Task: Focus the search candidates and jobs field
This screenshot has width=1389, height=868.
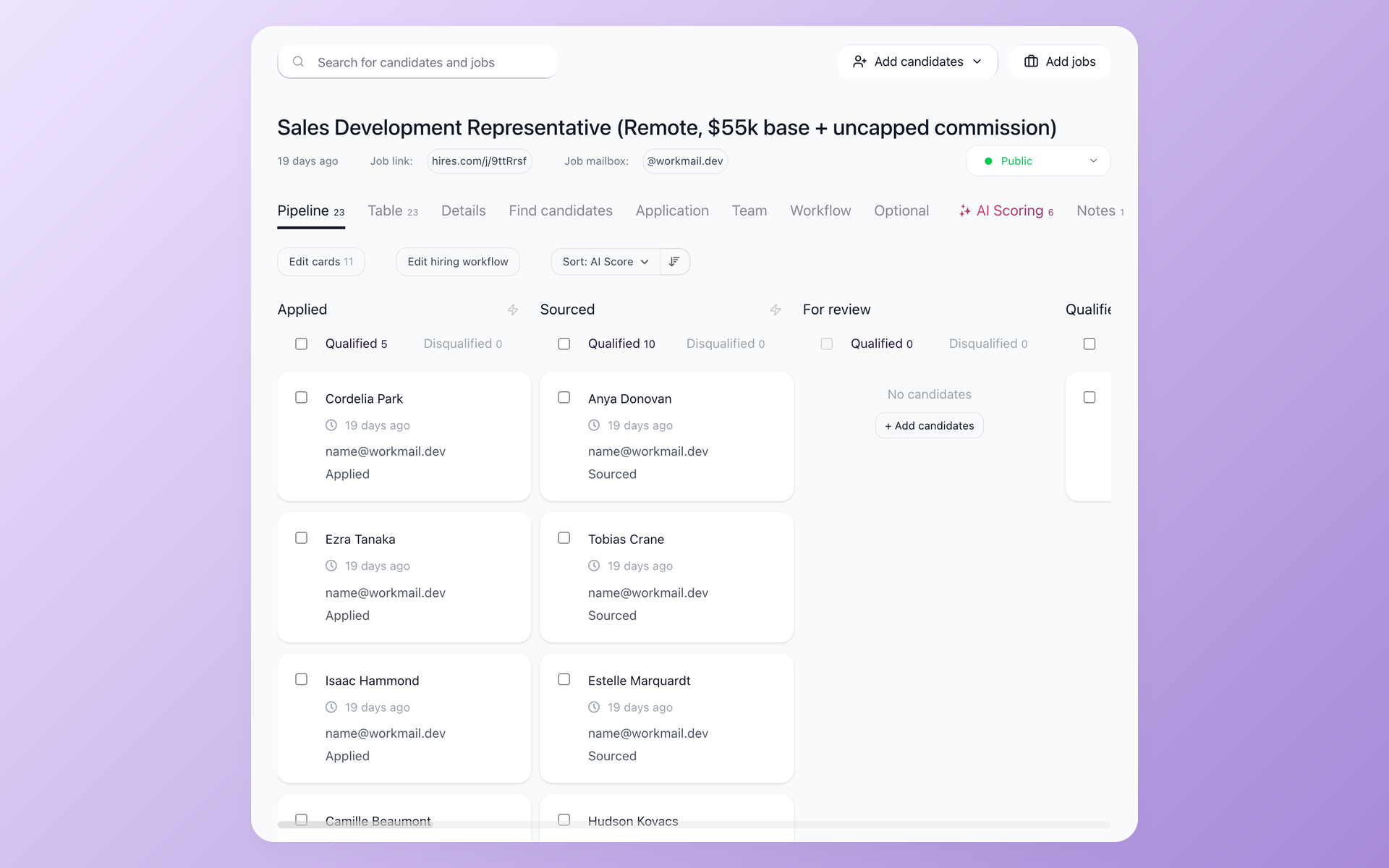Action: point(418,62)
